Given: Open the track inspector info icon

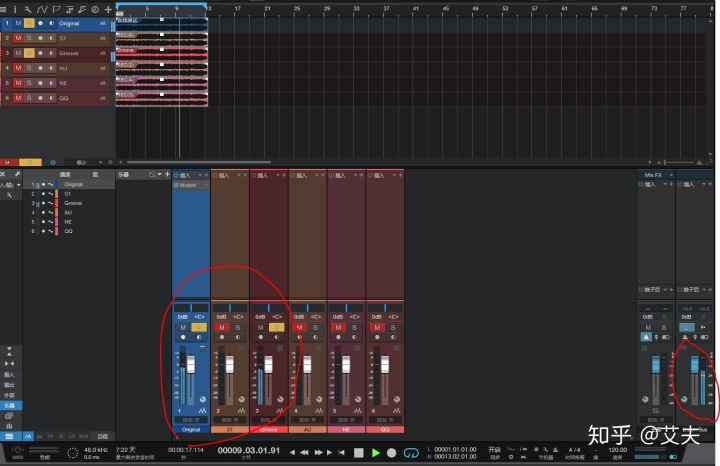Looking at the screenshot, I should 15,9.
